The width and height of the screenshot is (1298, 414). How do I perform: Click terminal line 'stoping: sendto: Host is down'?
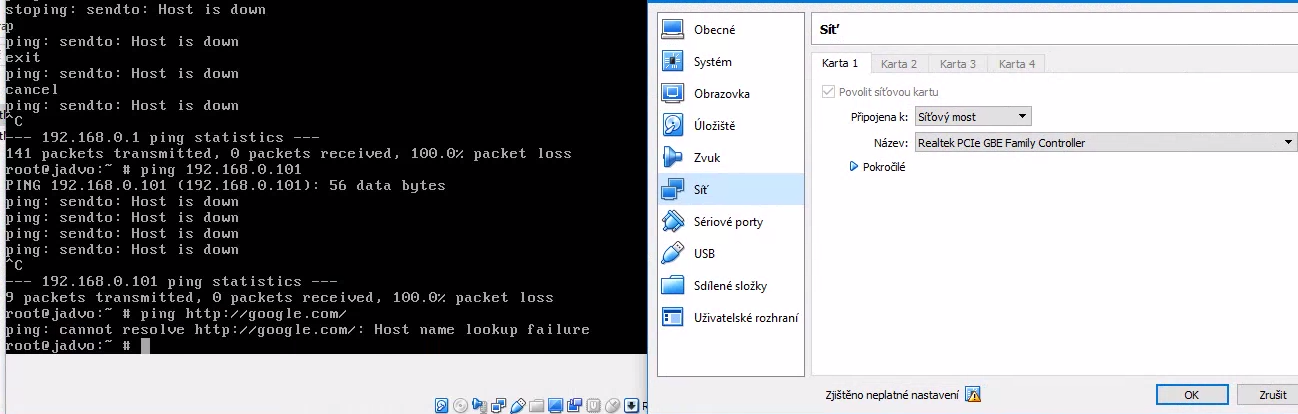click(135, 9)
